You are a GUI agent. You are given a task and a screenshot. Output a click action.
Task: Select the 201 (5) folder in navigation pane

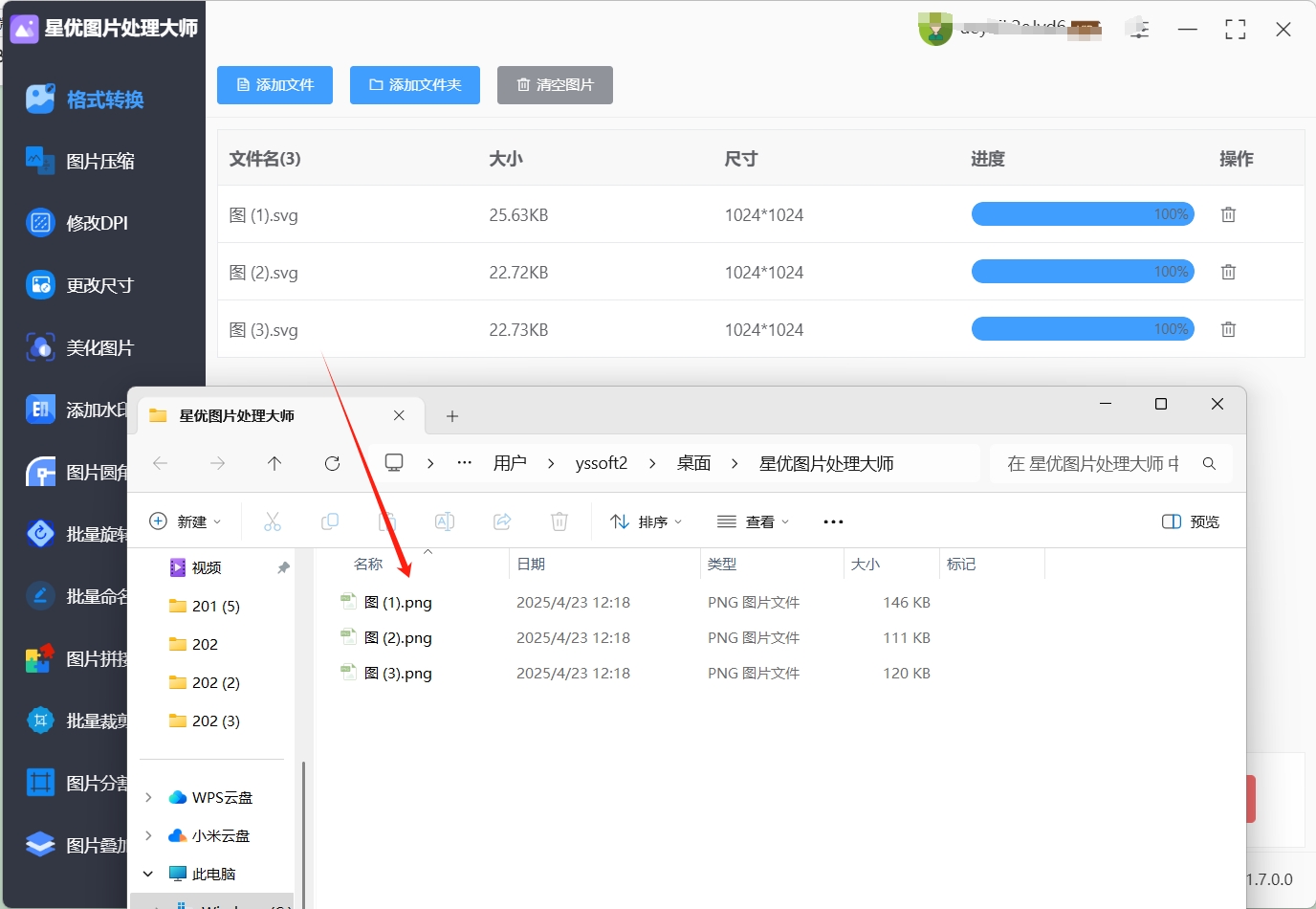tap(215, 606)
